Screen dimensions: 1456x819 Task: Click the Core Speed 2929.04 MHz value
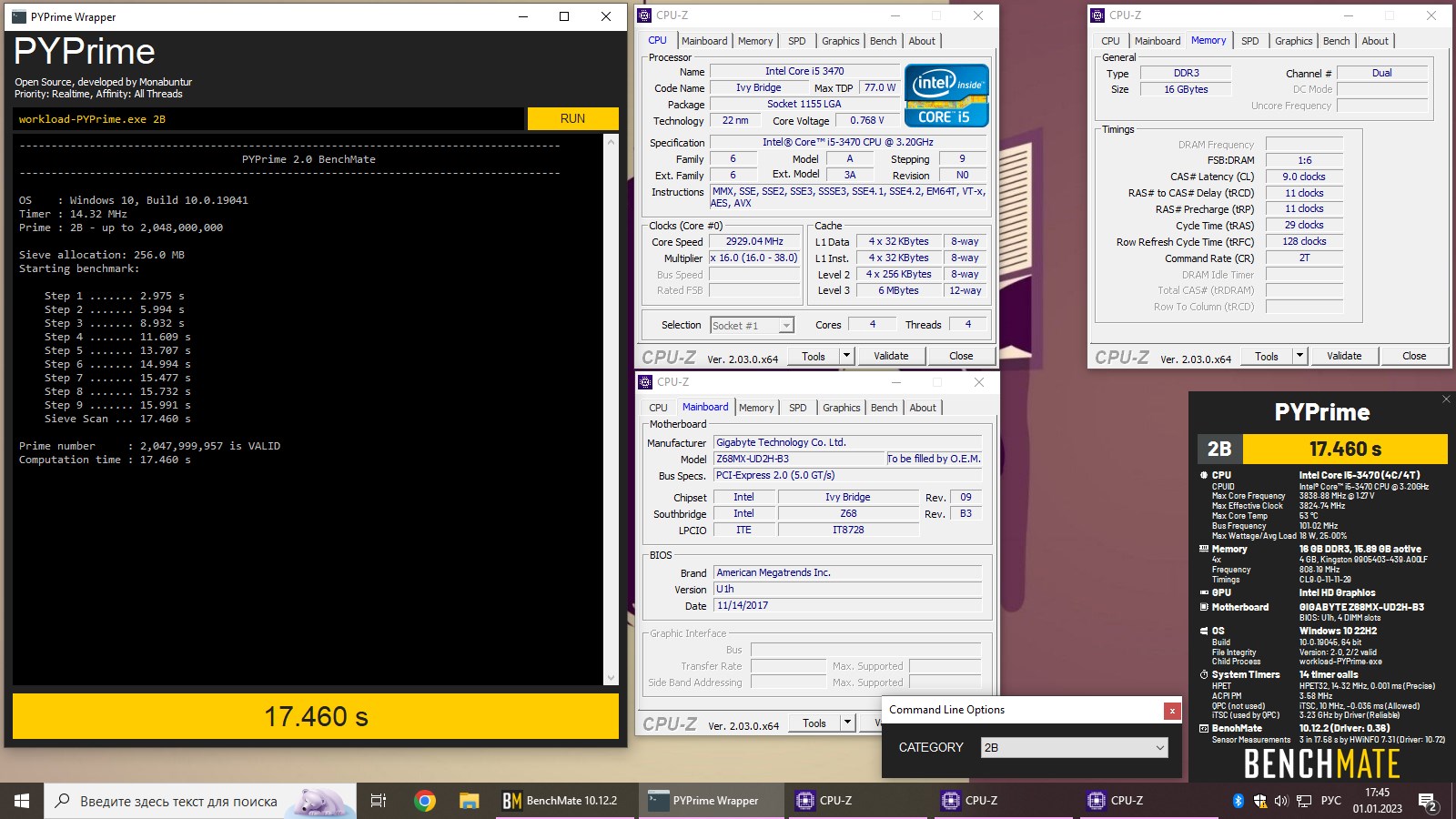754,241
